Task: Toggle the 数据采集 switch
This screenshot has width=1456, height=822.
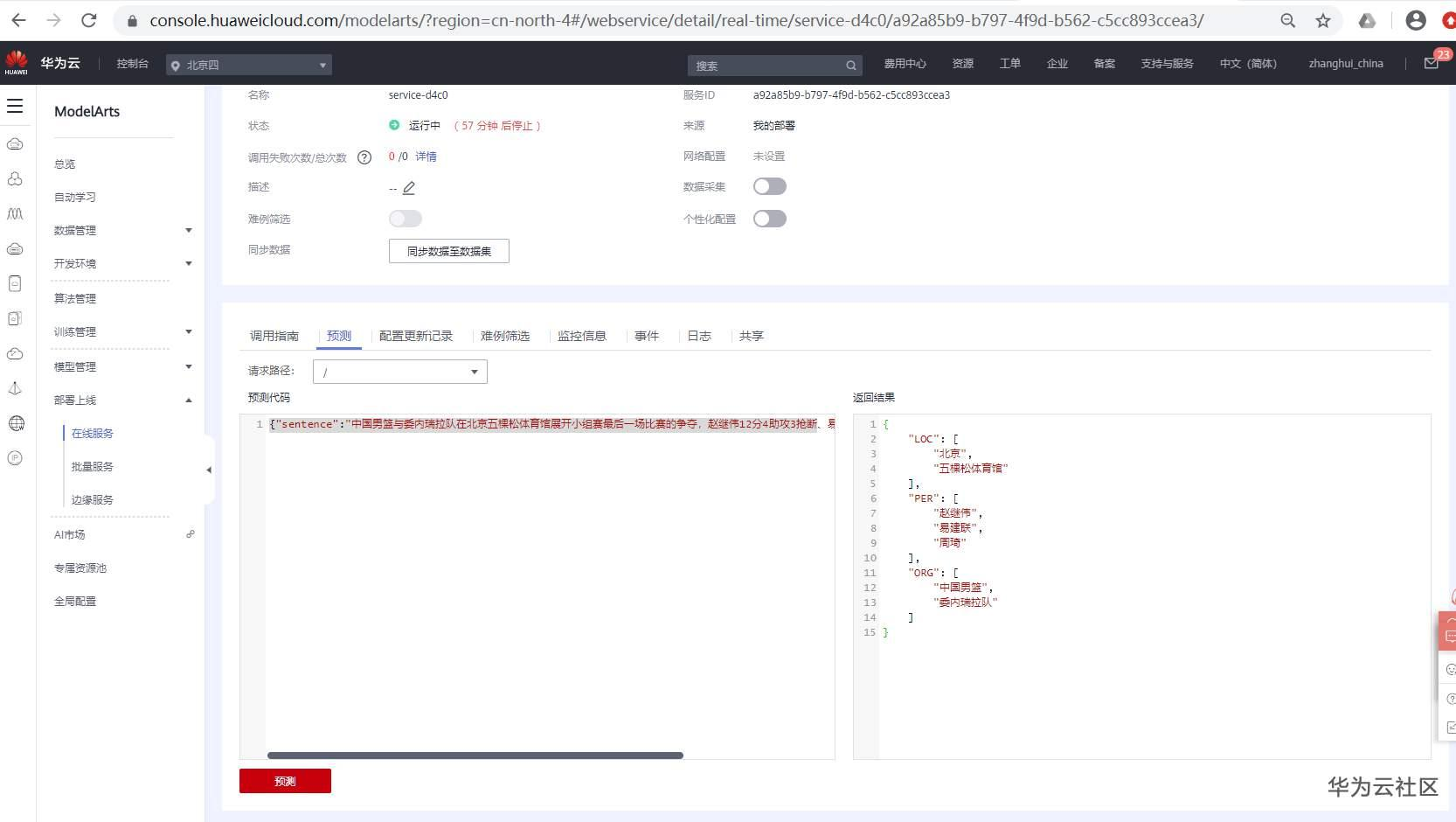Action: point(770,186)
